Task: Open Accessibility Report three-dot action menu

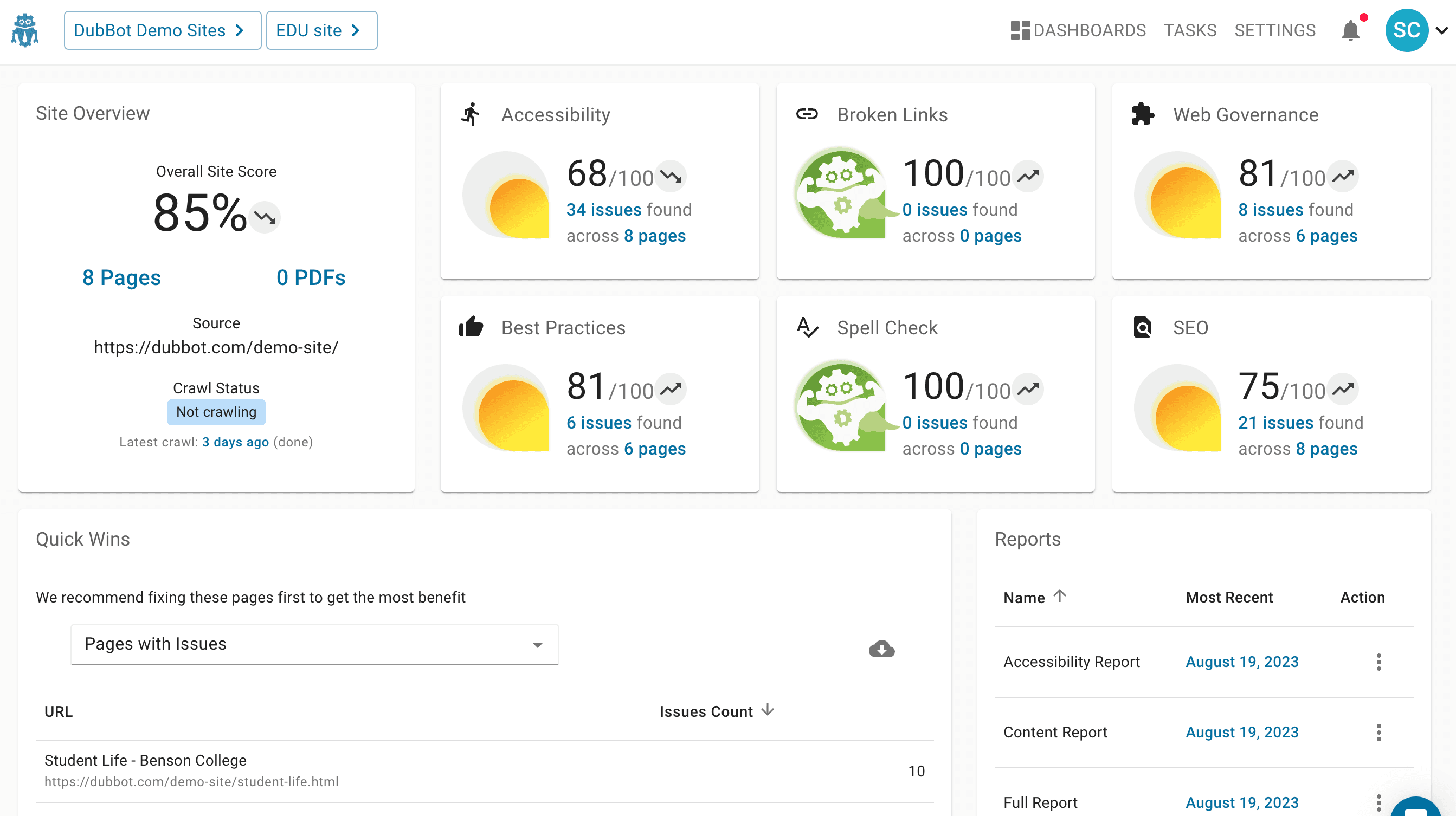Action: [x=1378, y=662]
